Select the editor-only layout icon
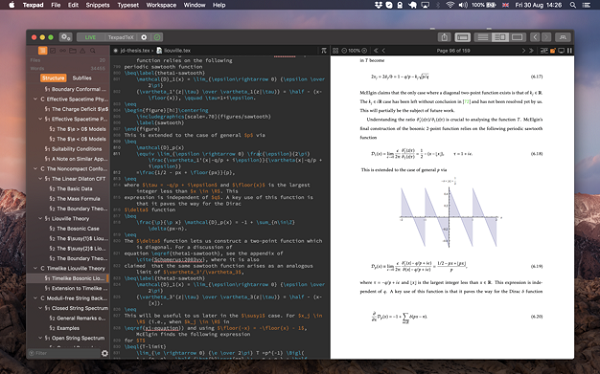 [x=483, y=37]
